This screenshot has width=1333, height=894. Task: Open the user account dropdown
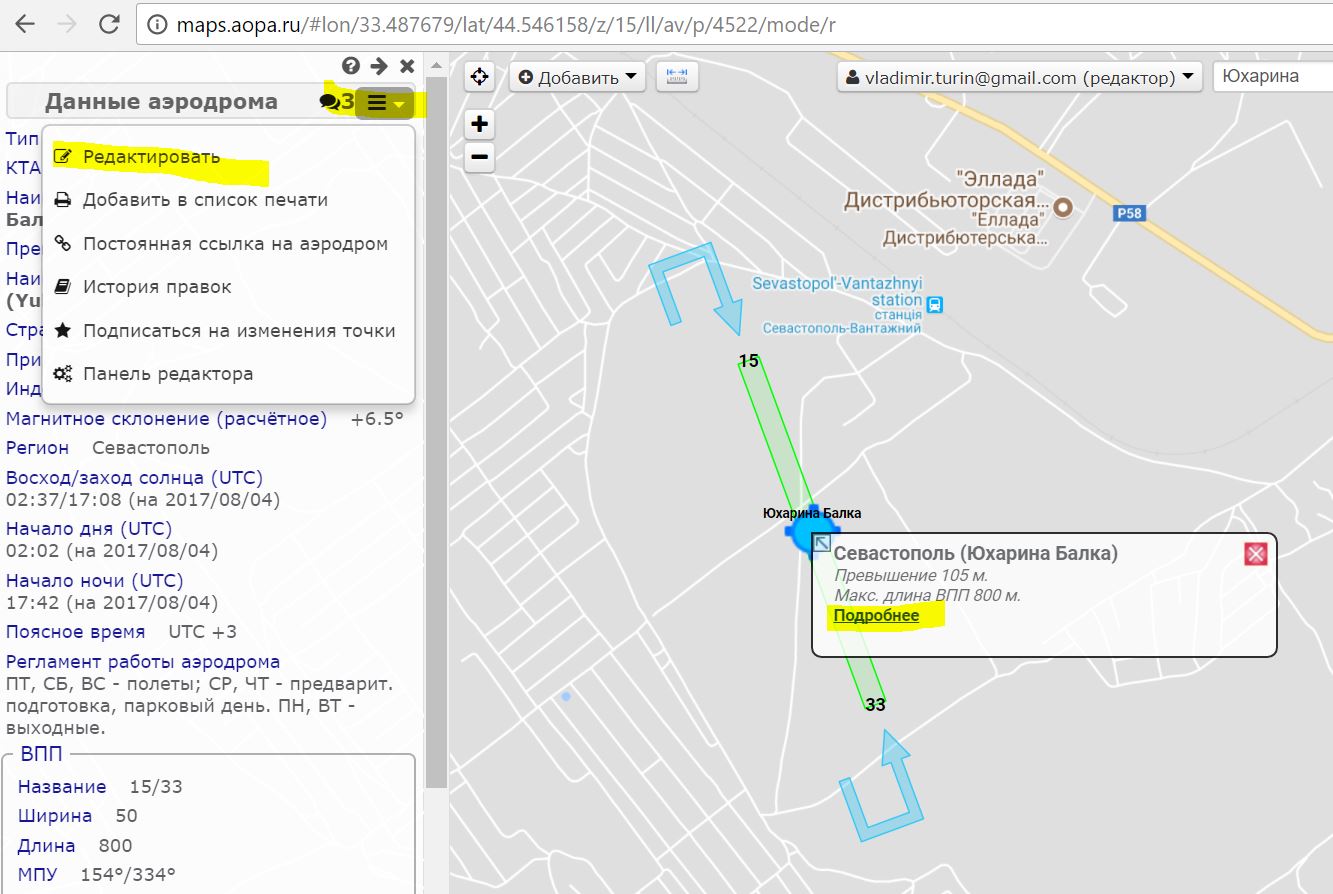[1019, 77]
